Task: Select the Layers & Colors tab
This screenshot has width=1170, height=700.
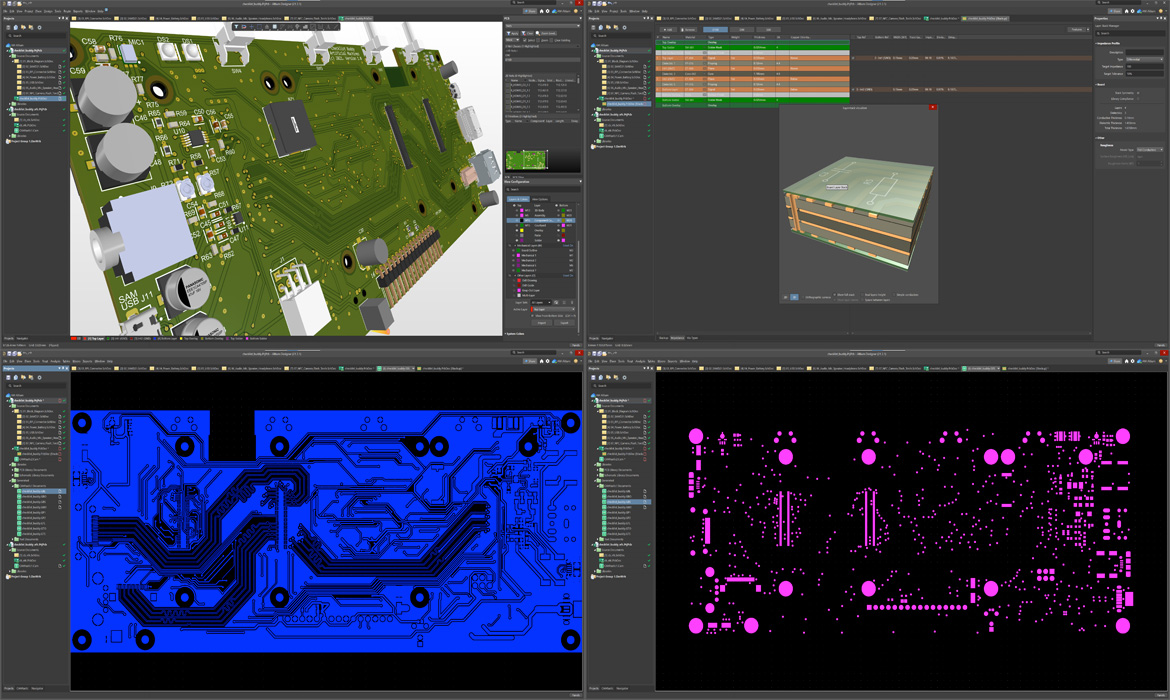Action: tap(518, 199)
